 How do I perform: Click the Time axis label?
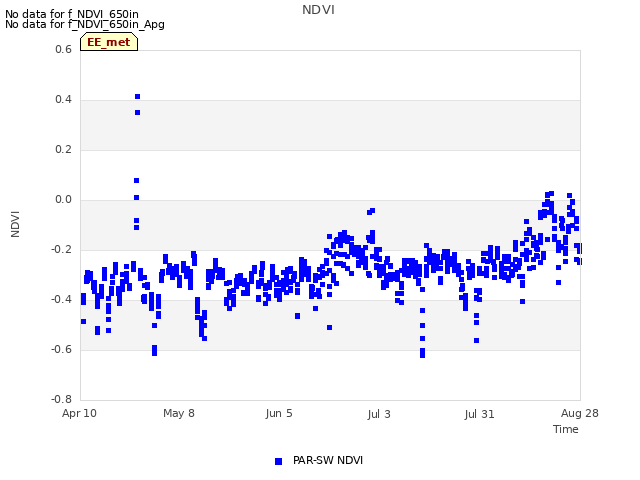pyautogui.click(x=566, y=429)
